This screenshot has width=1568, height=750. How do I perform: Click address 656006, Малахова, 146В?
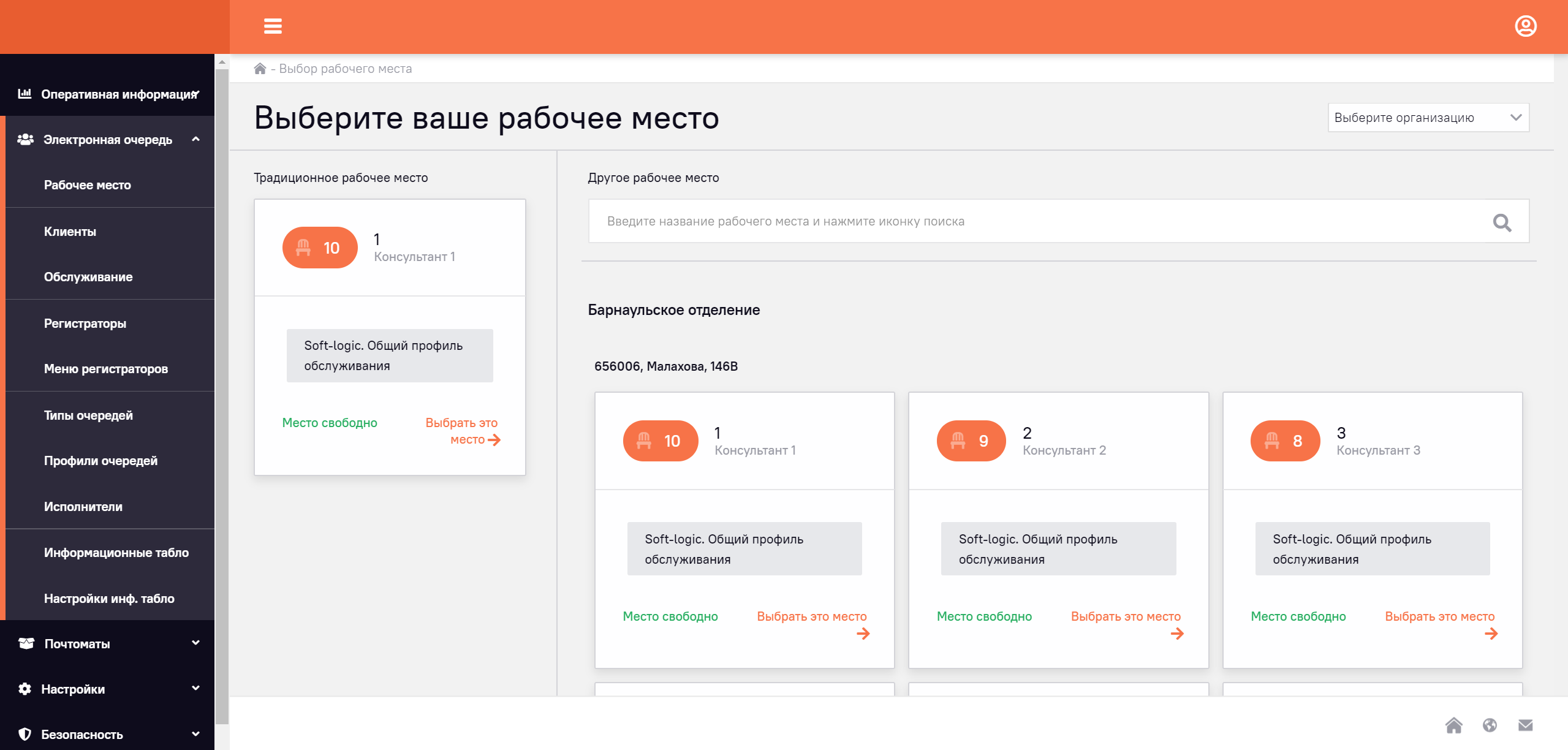(665, 366)
